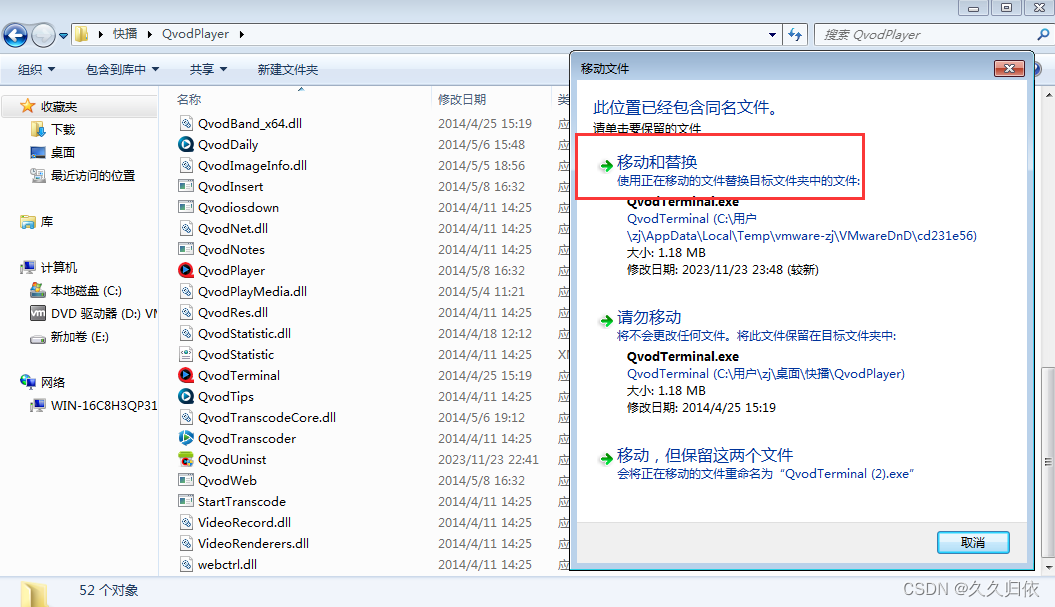
Task: Open the 包含到库中 menu
Action: click(x=122, y=69)
